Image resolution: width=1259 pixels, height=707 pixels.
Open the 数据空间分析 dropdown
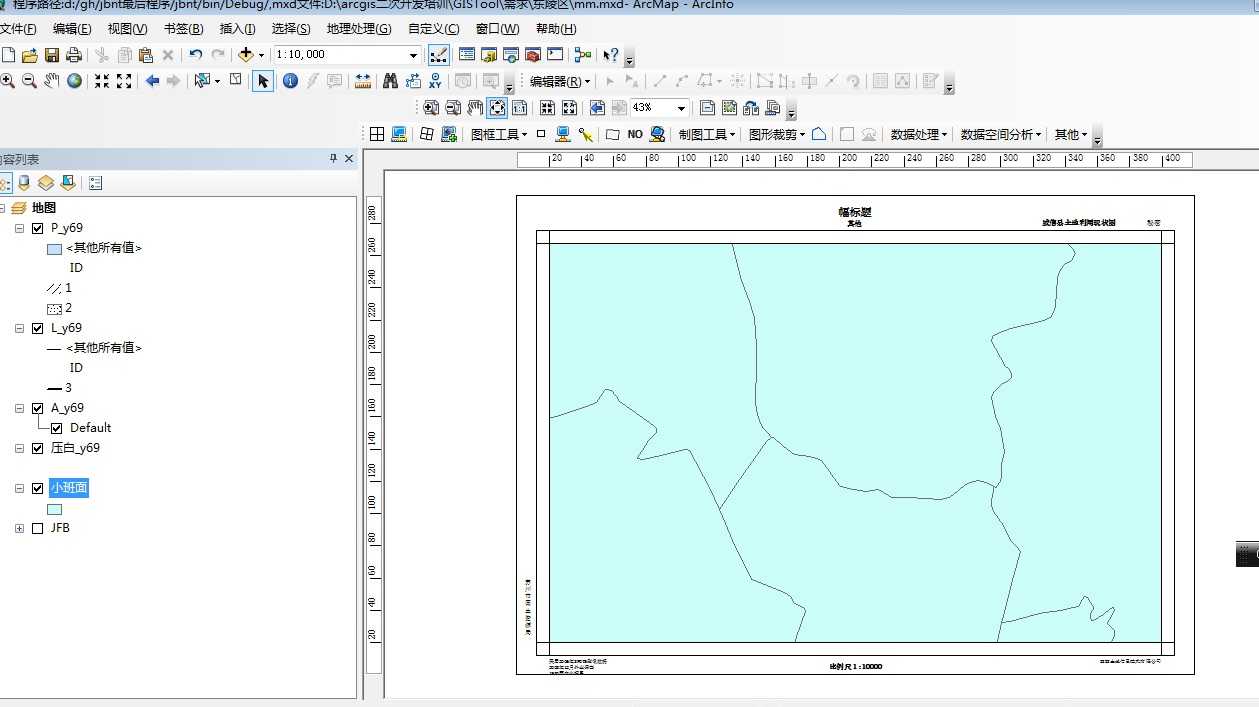pyautogui.click(x=1001, y=134)
